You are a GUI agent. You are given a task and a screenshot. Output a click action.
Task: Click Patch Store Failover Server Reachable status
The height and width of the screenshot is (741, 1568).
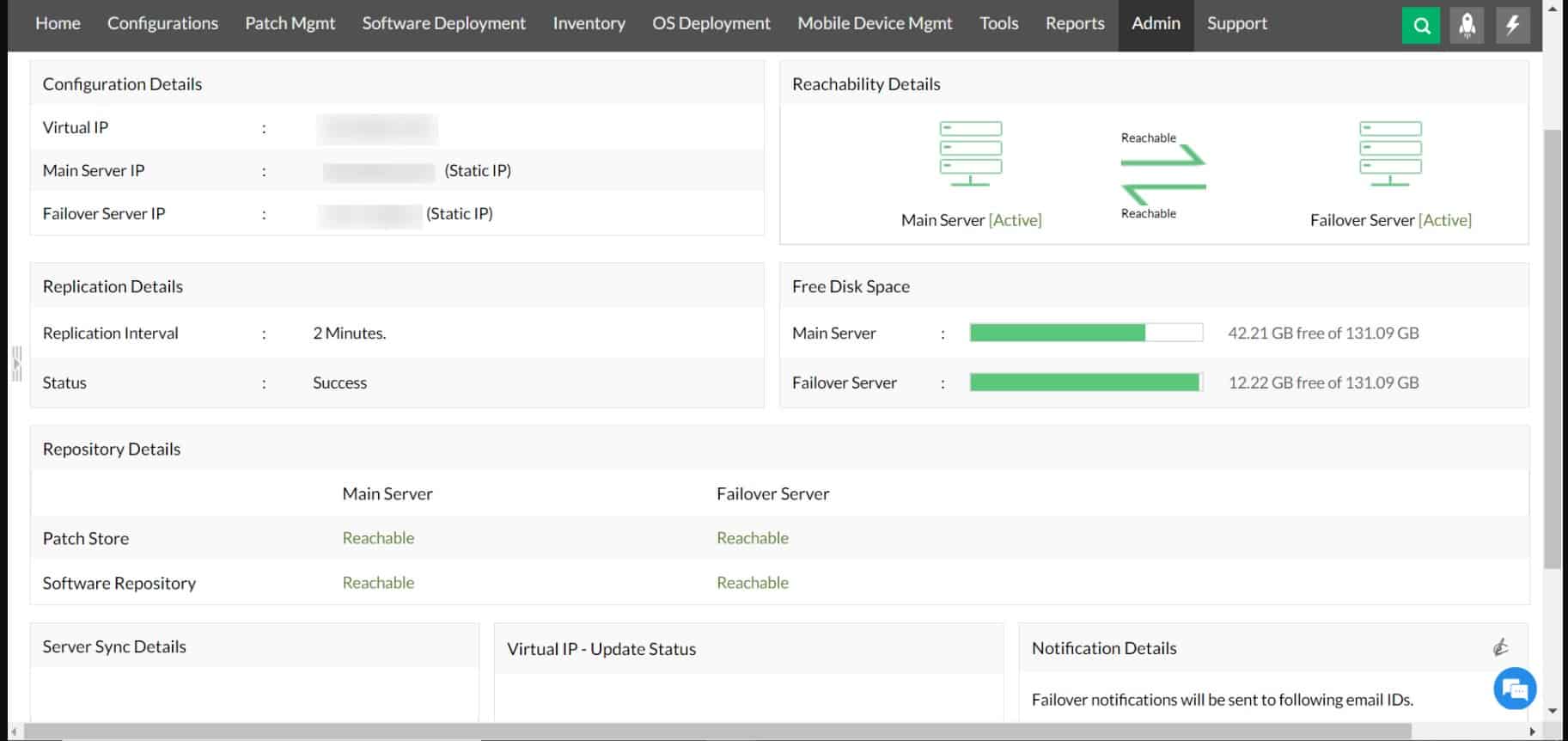click(x=753, y=538)
